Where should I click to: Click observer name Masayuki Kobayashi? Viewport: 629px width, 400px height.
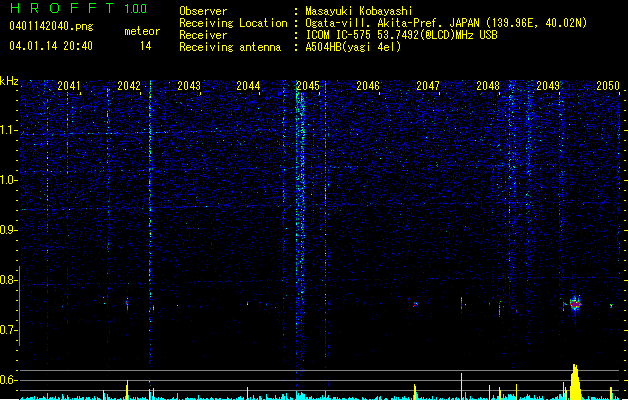click(x=359, y=11)
